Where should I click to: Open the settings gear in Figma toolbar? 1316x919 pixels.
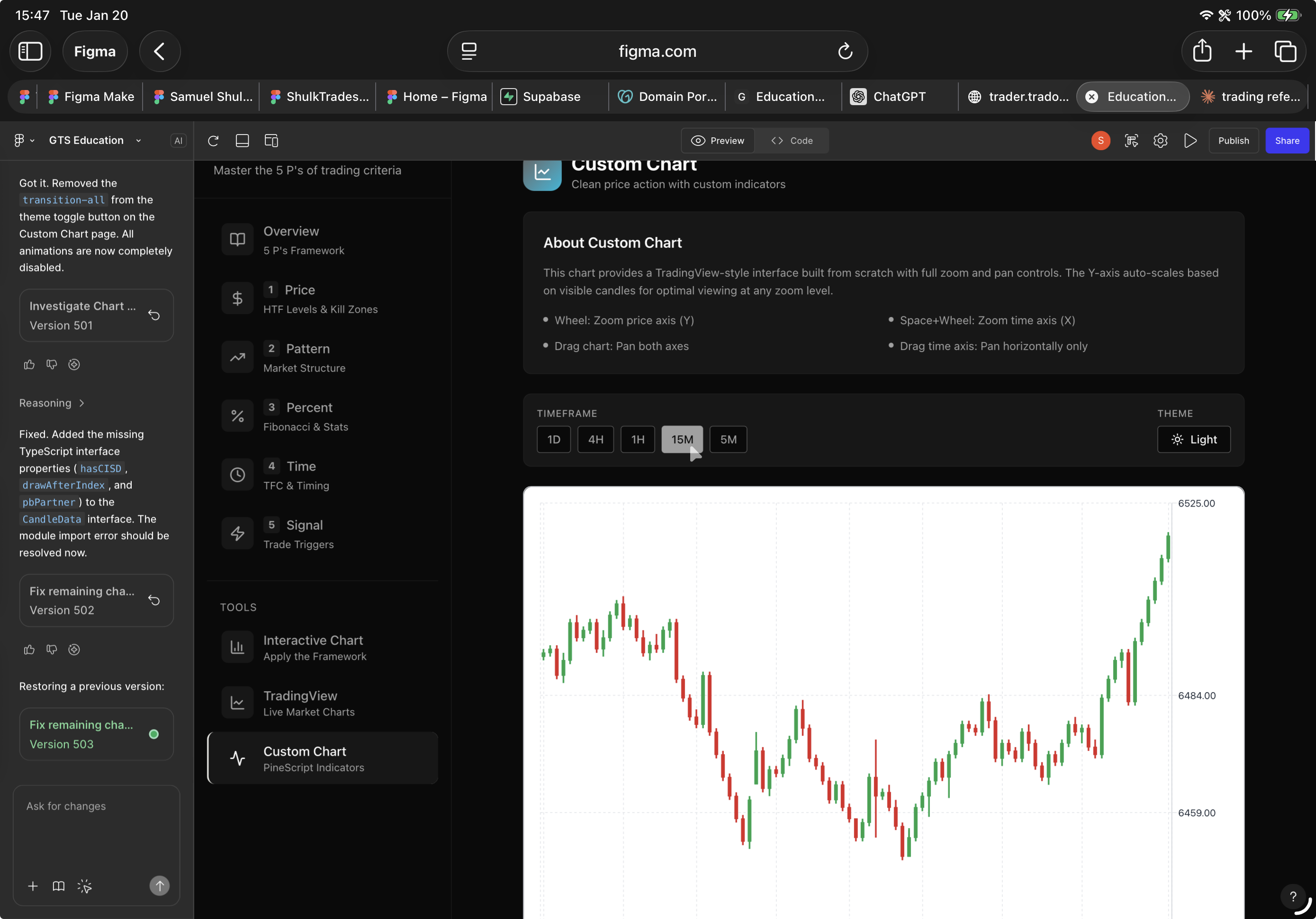1160,141
